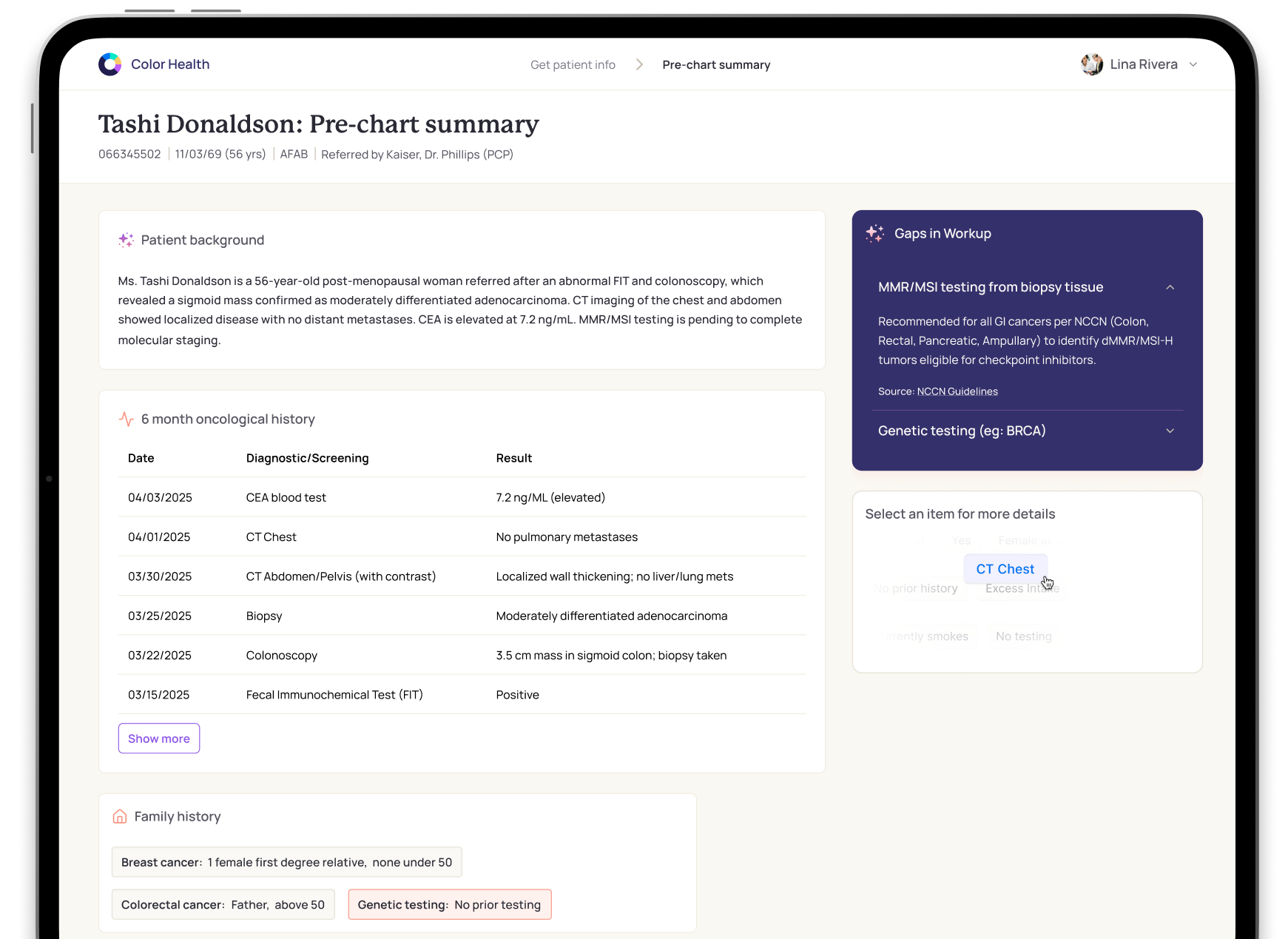Click the sparkle icon beside Gaps in Workup

(x=875, y=233)
